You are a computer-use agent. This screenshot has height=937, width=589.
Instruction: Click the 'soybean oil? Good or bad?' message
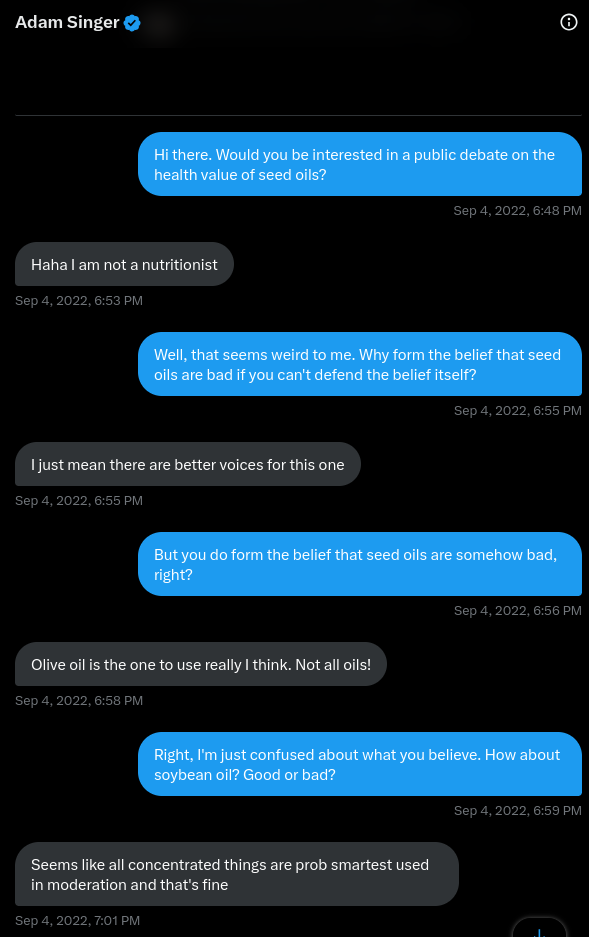pyautogui.click(x=360, y=764)
